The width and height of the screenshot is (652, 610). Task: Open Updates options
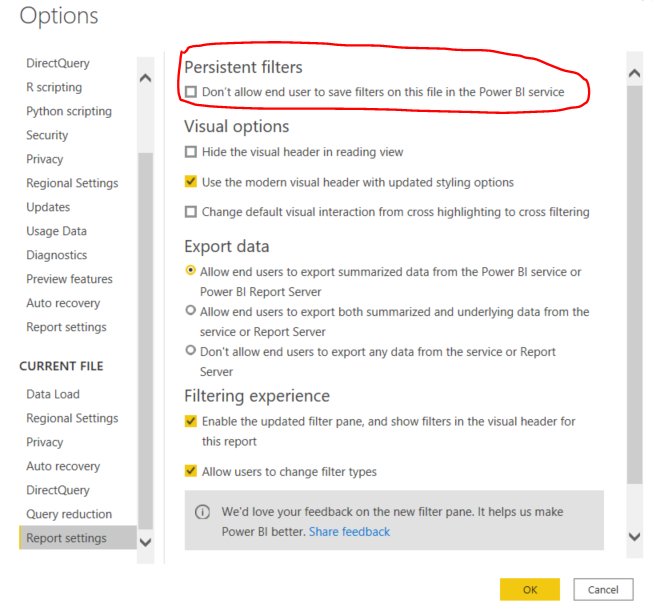(48, 207)
